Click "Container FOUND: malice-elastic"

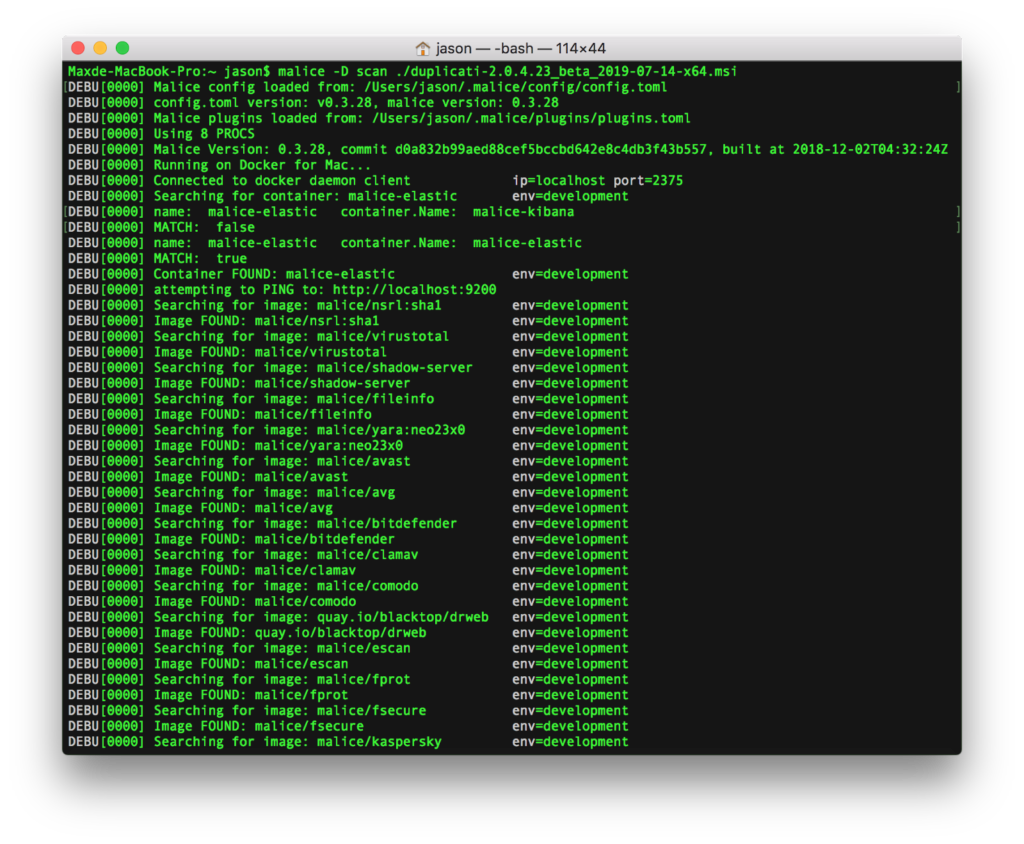tap(274, 274)
